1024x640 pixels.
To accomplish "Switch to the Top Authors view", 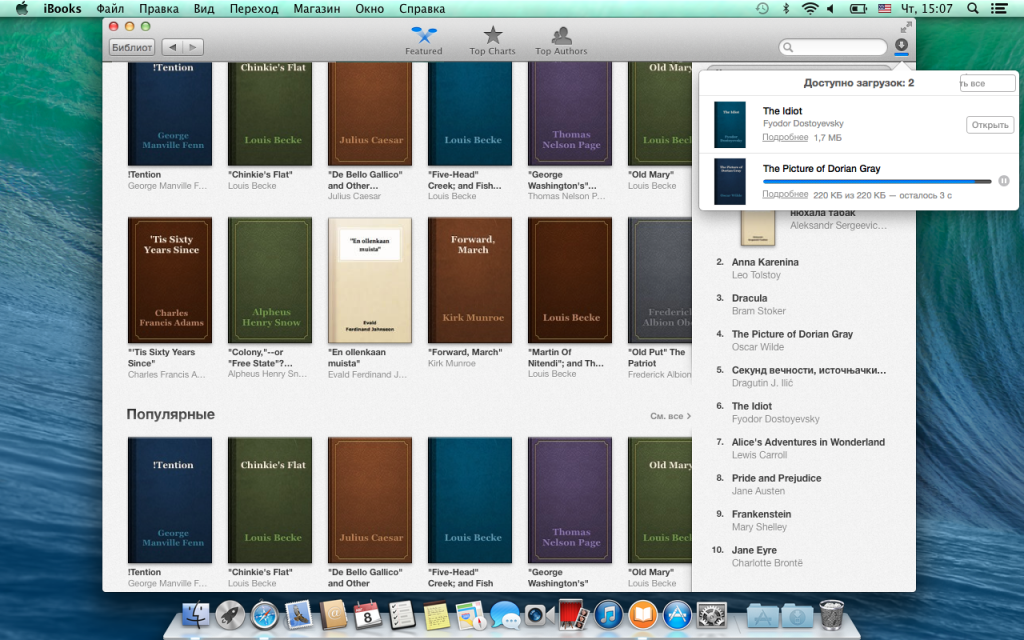I will pos(561,41).
